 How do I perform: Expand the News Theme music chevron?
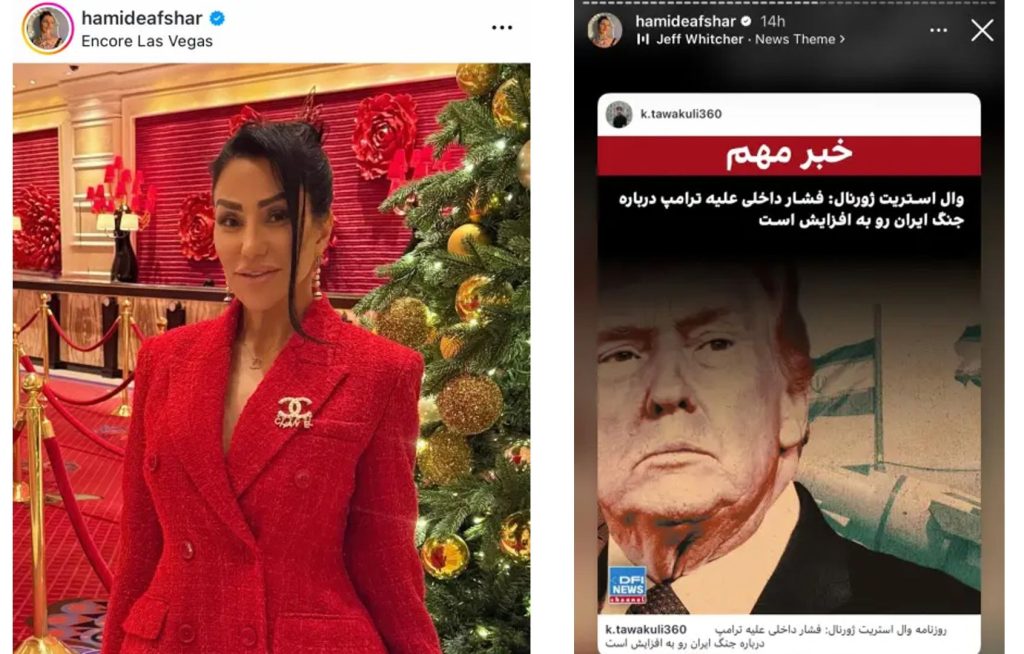[x=842, y=39]
